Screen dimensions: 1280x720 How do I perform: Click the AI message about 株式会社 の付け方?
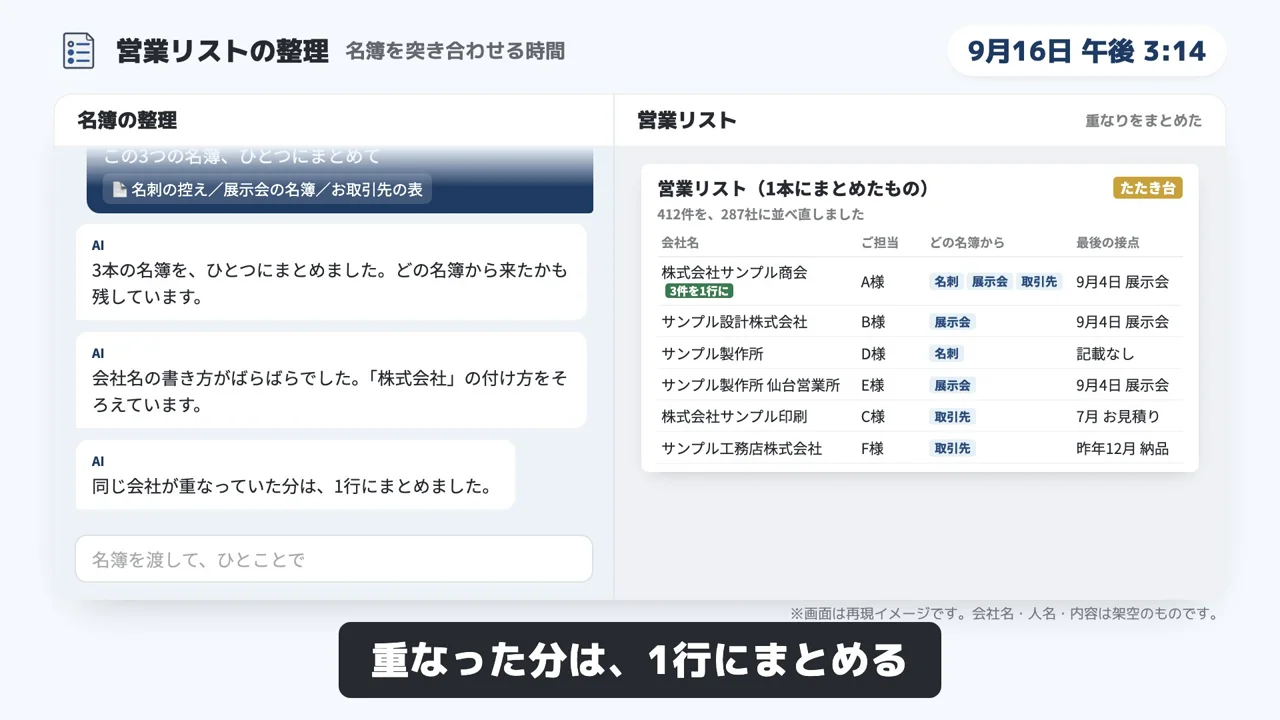331,380
